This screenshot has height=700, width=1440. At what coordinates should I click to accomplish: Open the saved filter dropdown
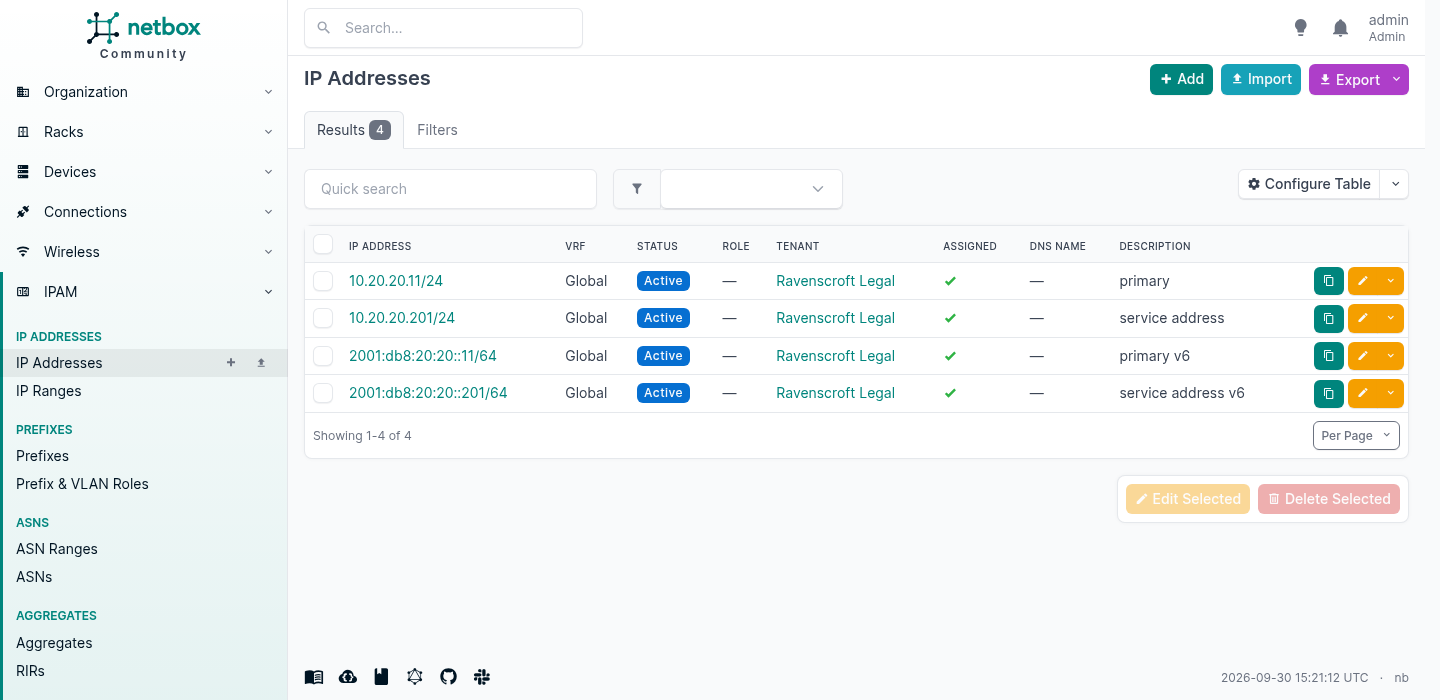751,189
